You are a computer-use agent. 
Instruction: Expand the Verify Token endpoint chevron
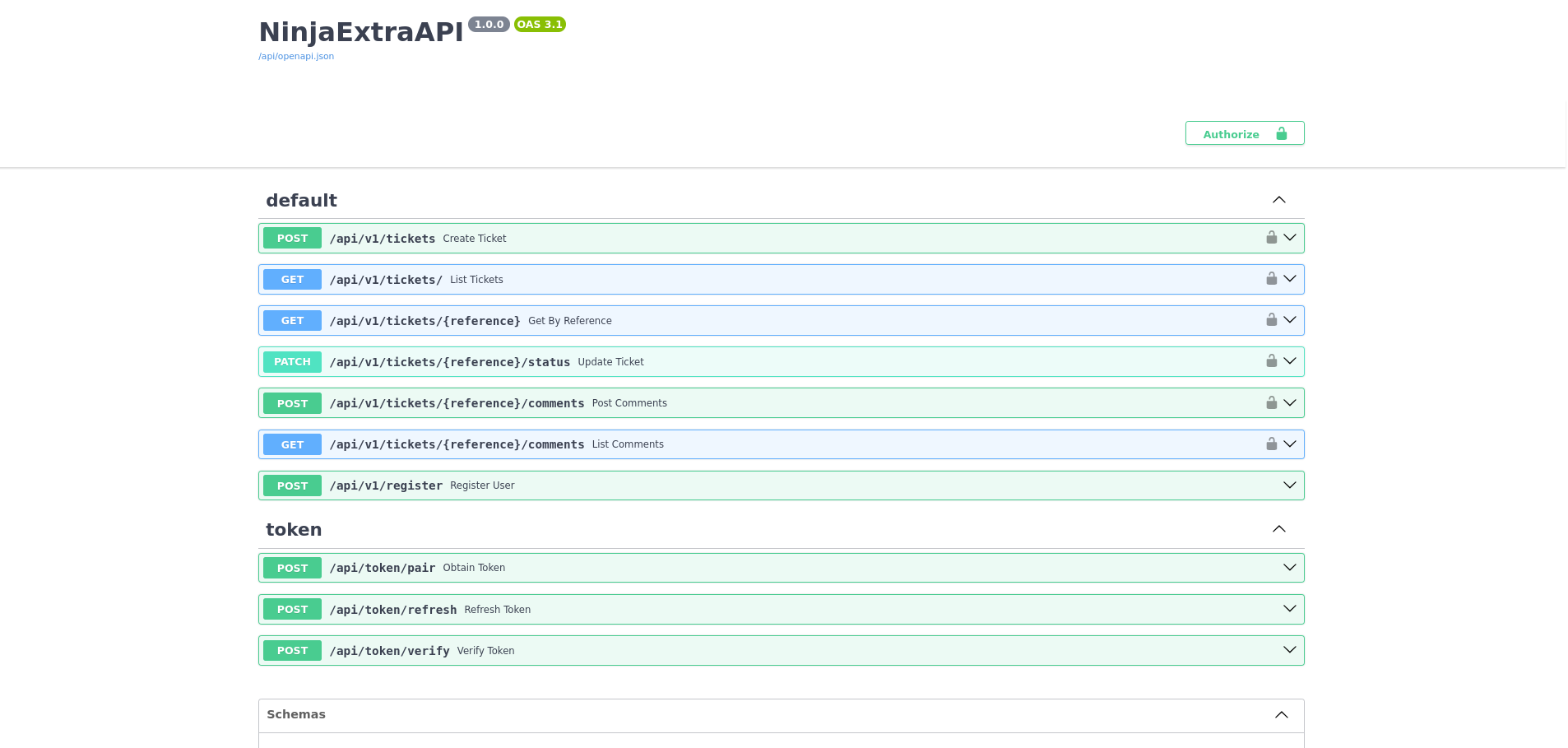(x=1290, y=650)
